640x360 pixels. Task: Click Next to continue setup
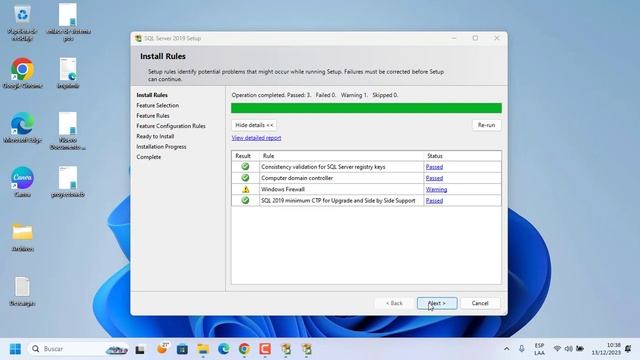coord(437,303)
